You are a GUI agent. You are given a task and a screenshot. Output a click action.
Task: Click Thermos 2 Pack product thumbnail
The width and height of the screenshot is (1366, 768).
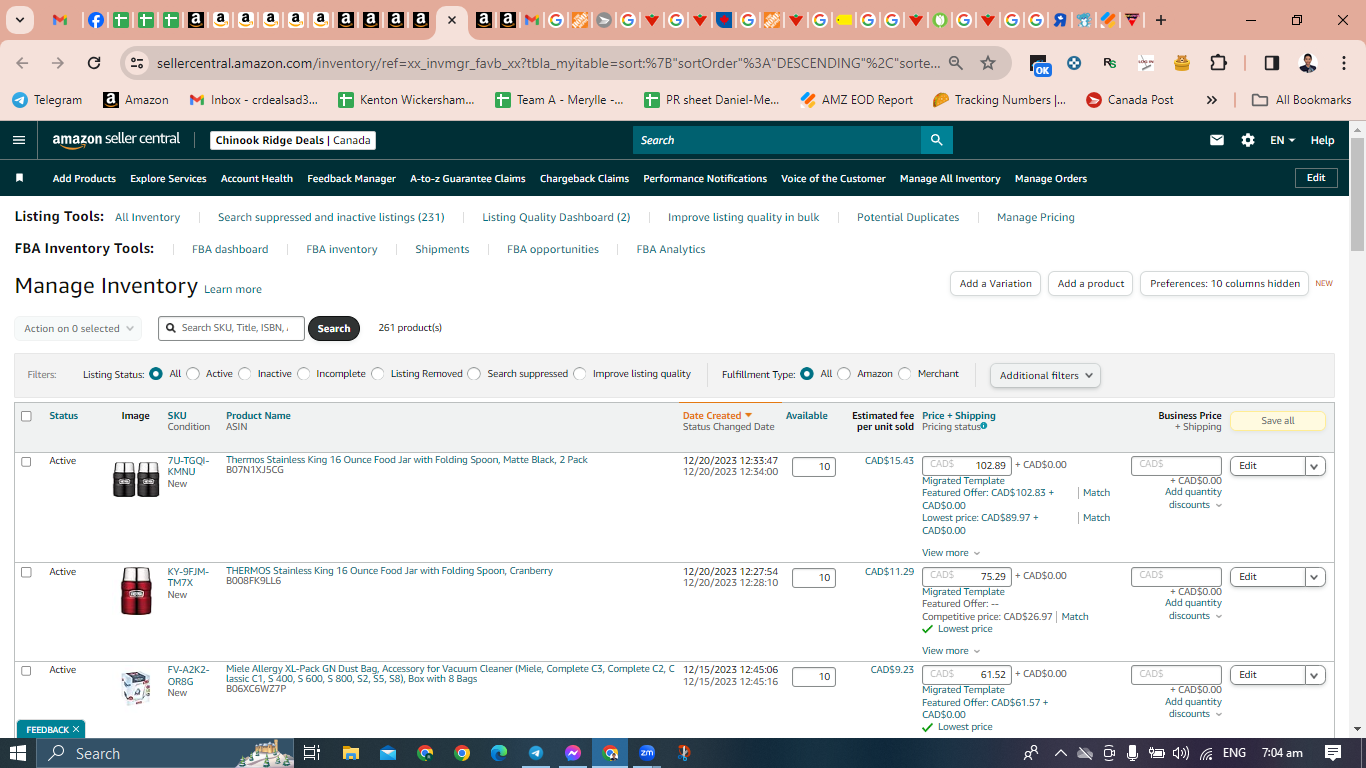pos(136,479)
